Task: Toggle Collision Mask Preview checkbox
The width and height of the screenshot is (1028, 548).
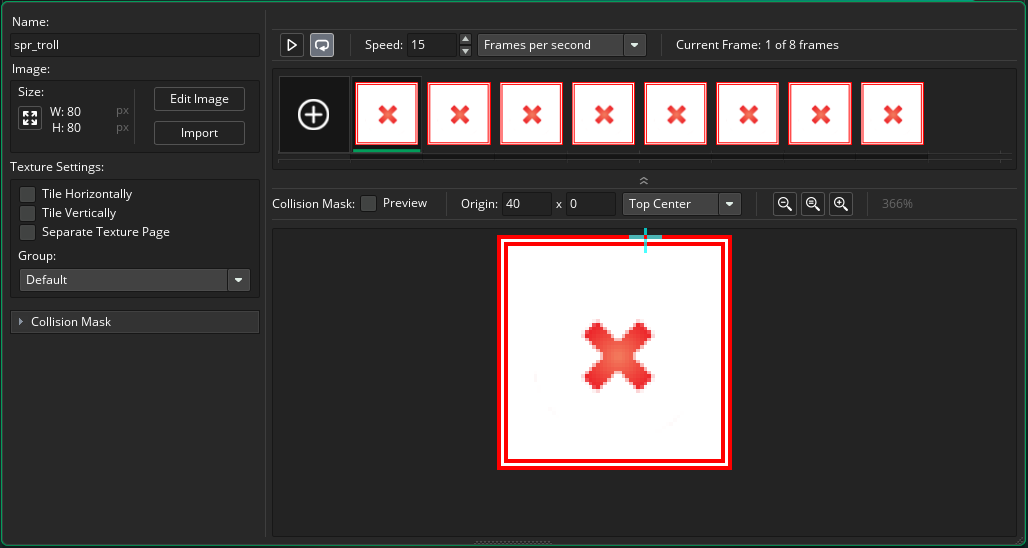Action: (x=369, y=204)
